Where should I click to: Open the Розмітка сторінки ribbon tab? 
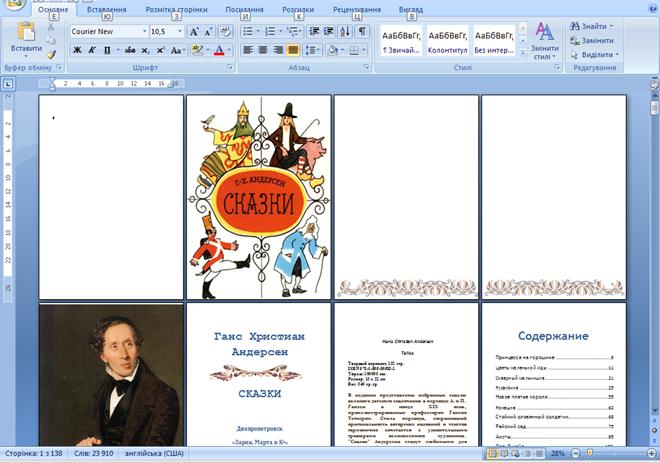click(x=176, y=9)
